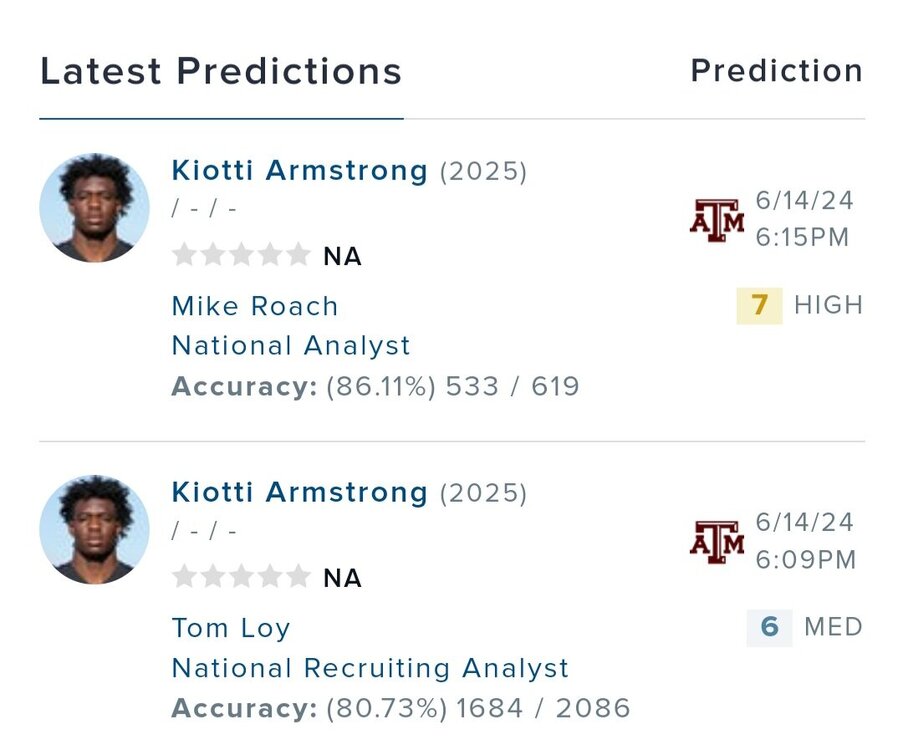903x750 pixels.
Task: Open Tom Loy analyst page
Action: (231, 628)
